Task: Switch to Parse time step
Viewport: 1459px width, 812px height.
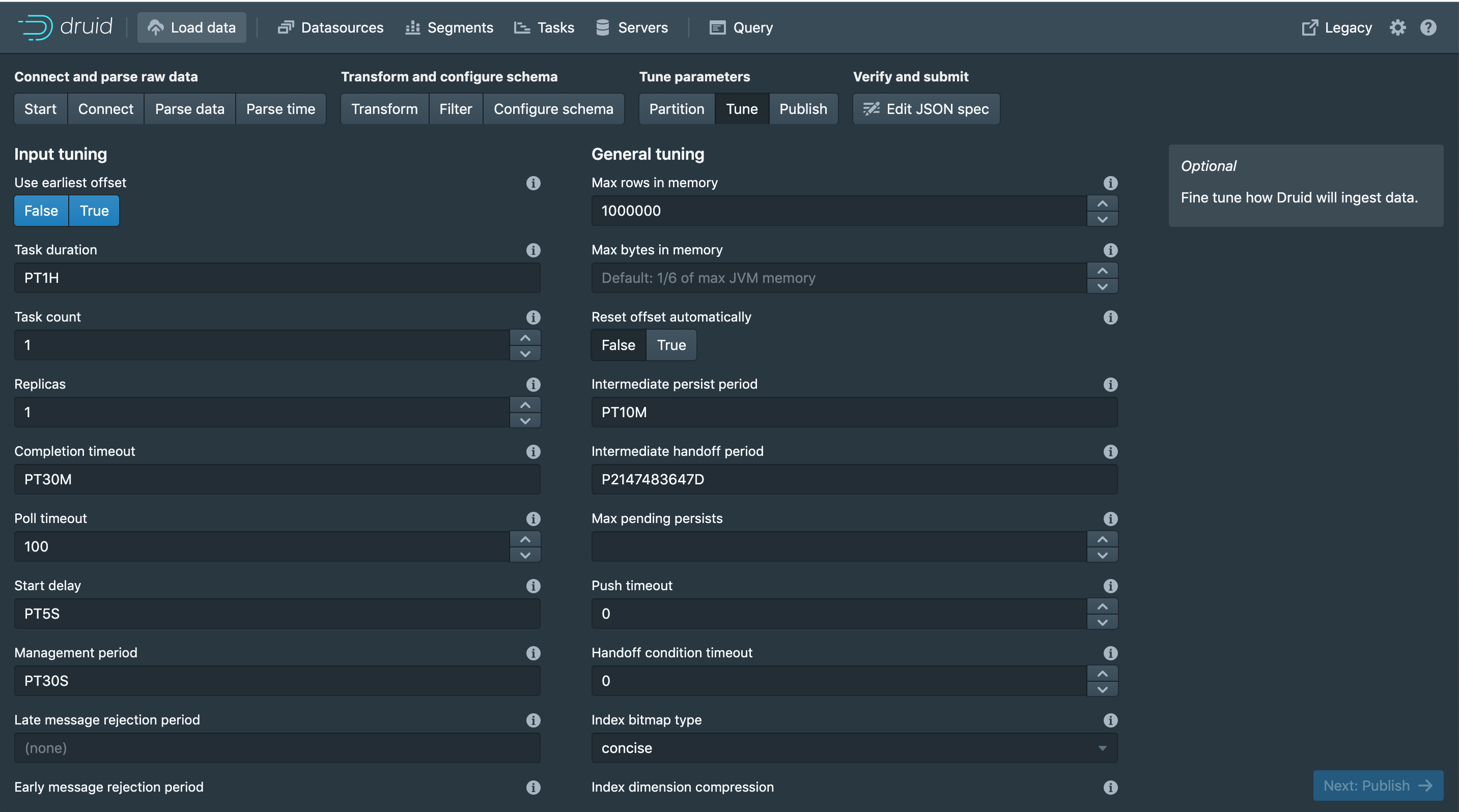Action: click(x=280, y=109)
